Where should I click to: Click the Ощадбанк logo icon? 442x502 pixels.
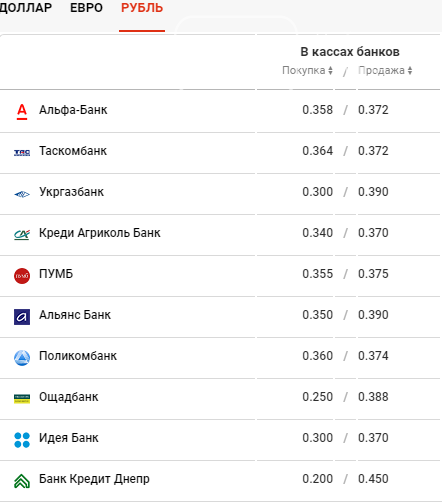click(22, 399)
